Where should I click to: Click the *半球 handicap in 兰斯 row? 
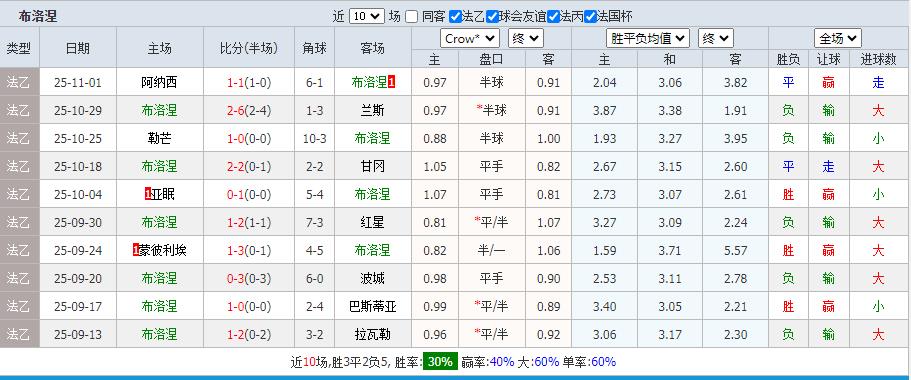[x=492, y=110]
